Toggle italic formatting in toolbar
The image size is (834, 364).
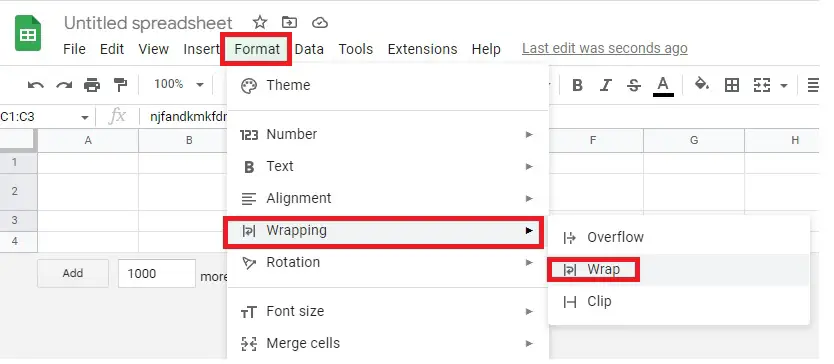click(605, 85)
